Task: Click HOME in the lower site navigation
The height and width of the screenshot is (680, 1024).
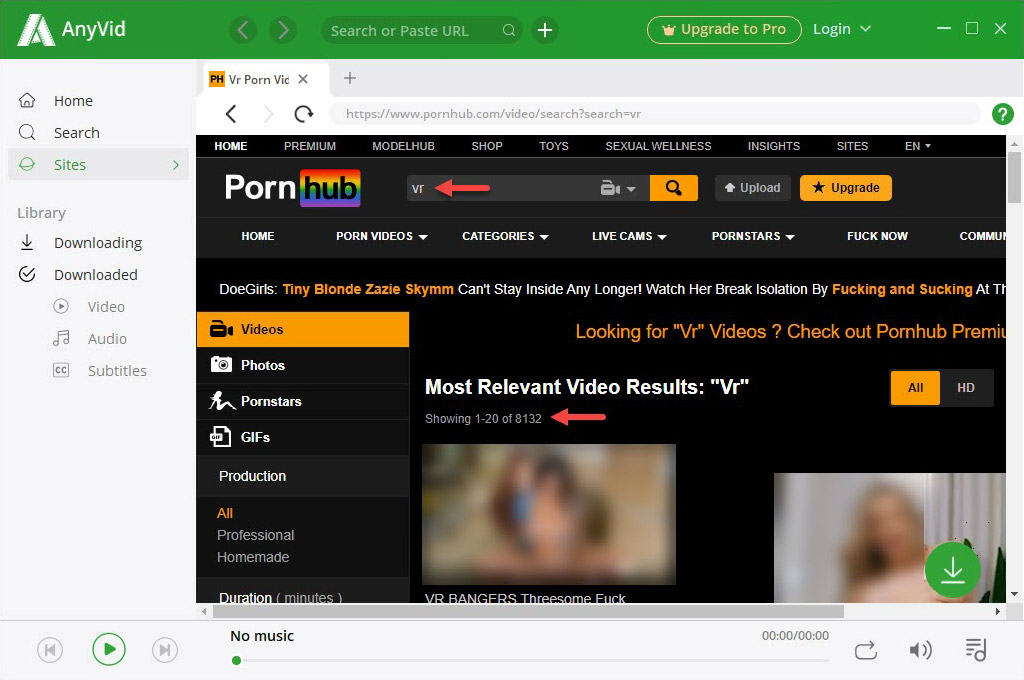Action: click(x=257, y=236)
